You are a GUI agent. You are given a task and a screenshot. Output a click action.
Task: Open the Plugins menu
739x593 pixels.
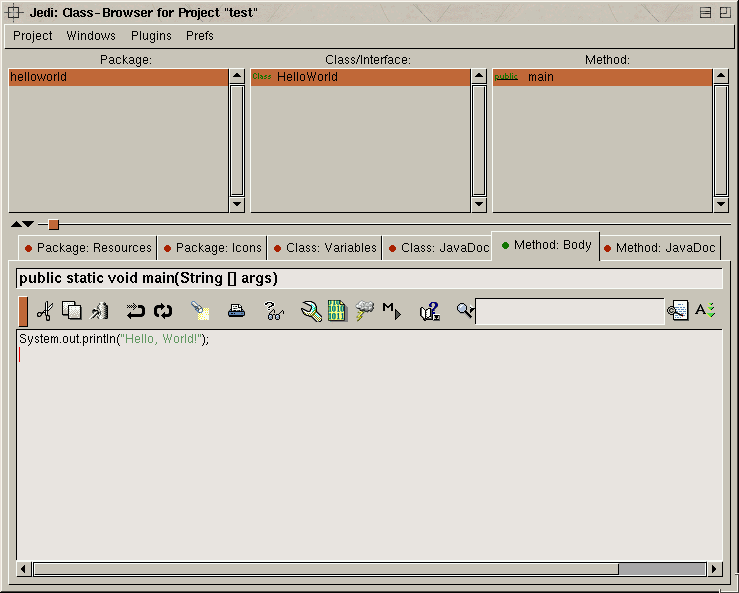(x=151, y=36)
